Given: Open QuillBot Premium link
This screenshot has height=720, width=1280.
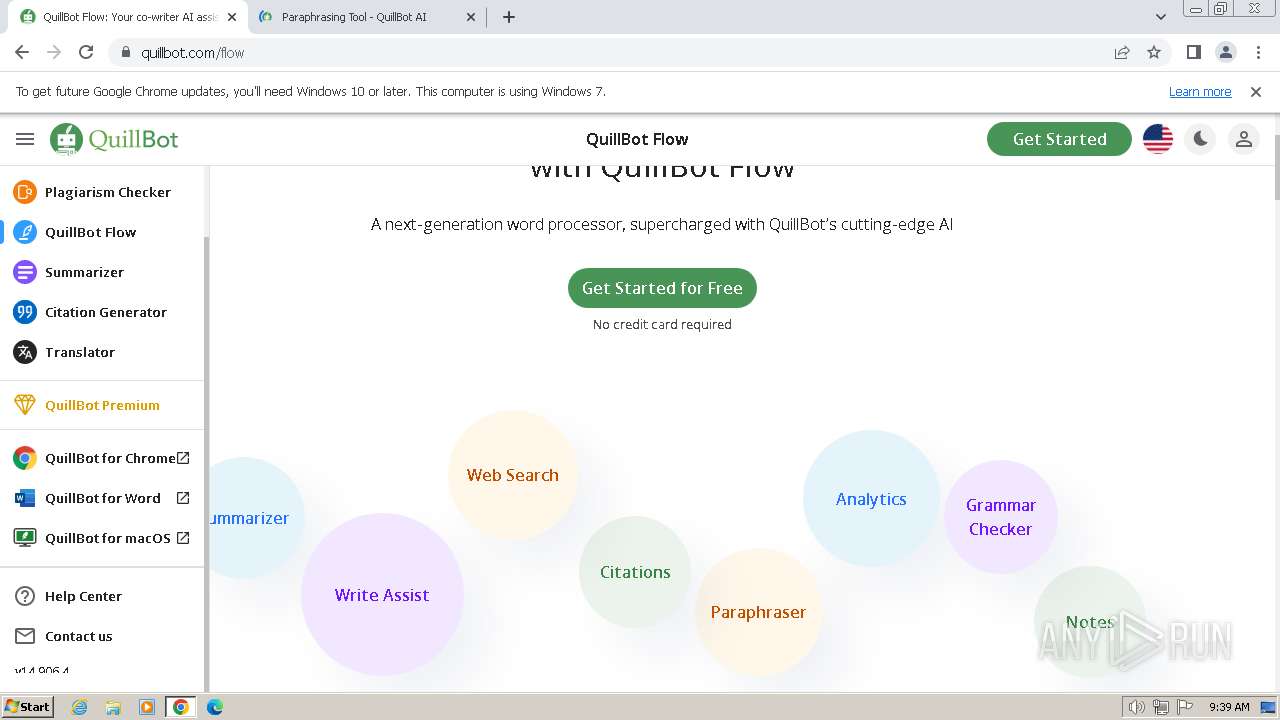Looking at the screenshot, I should click(x=102, y=405).
